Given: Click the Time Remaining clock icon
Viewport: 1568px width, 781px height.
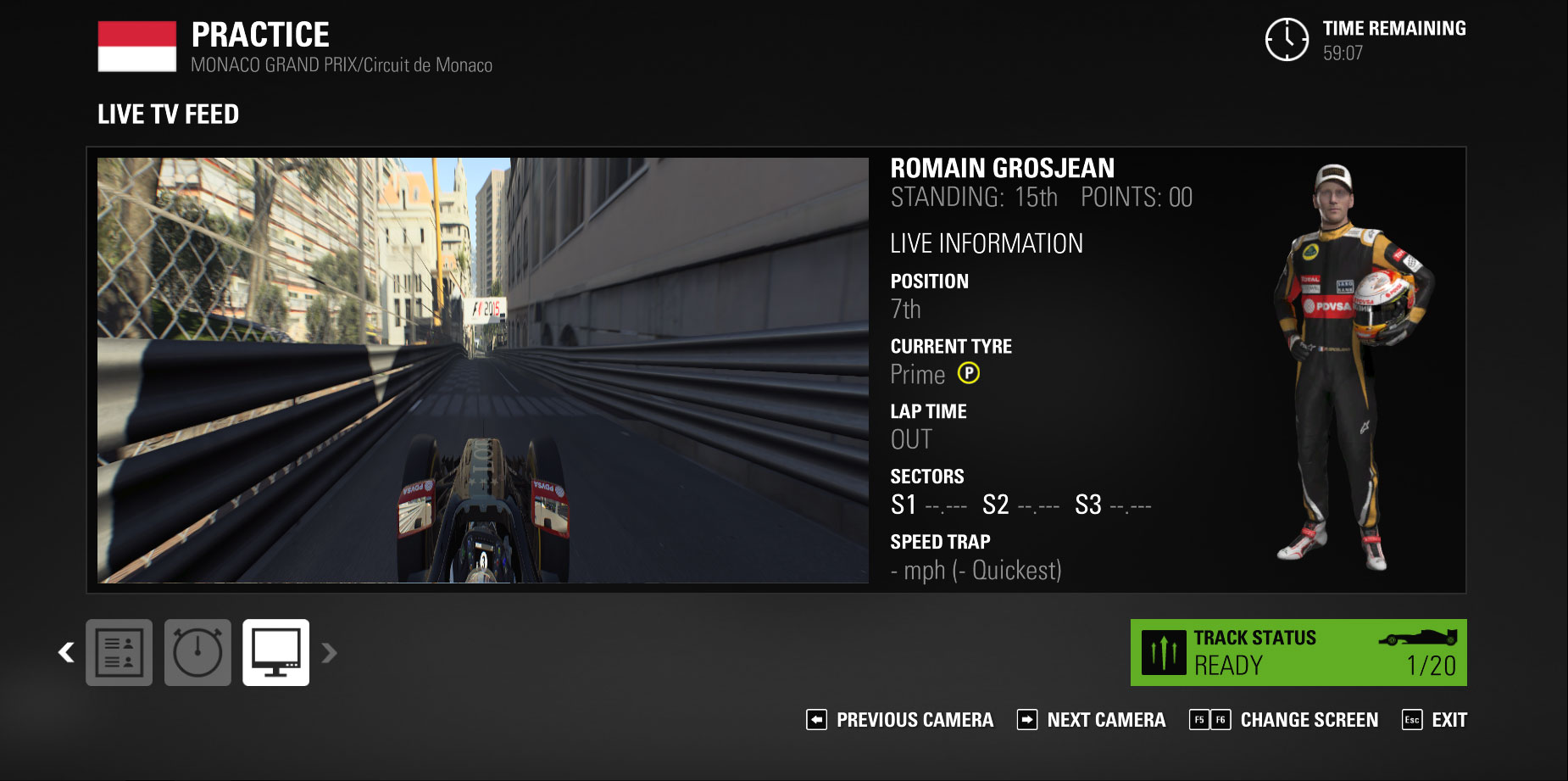Looking at the screenshot, I should point(1287,40).
